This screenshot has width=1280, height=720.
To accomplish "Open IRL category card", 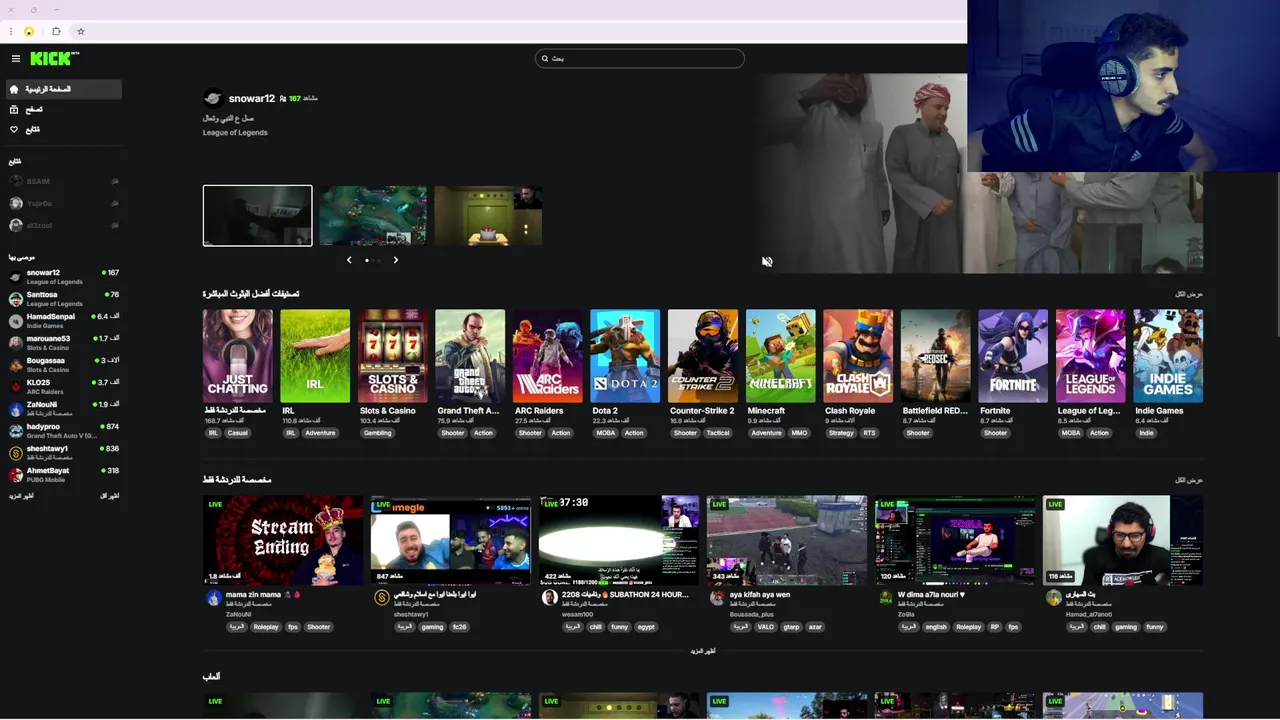I will tap(315, 356).
